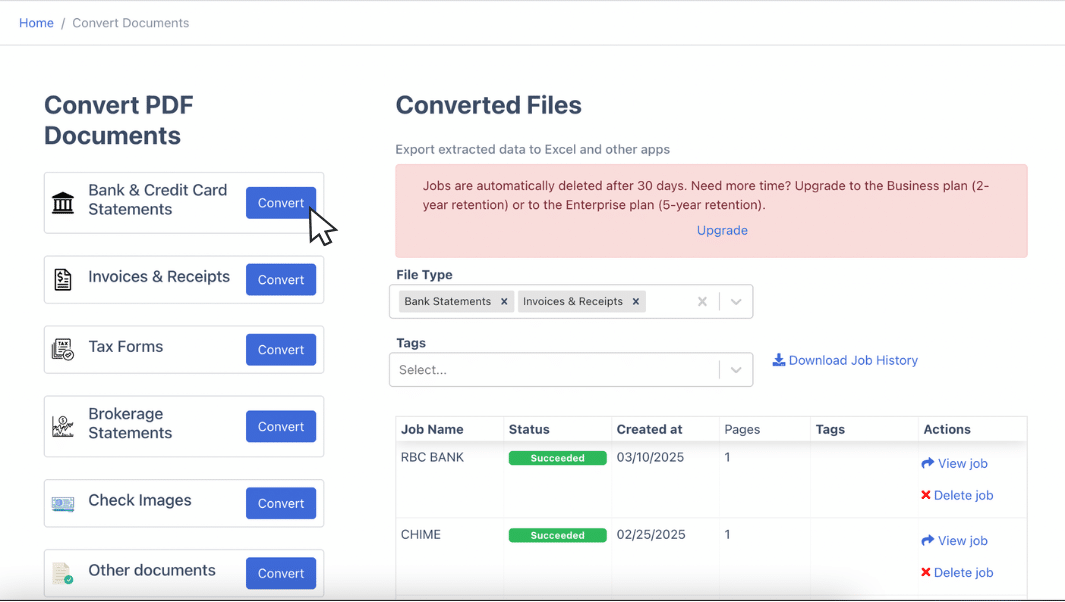
Task: Click the date 03/10/2025
Action: coord(650,457)
